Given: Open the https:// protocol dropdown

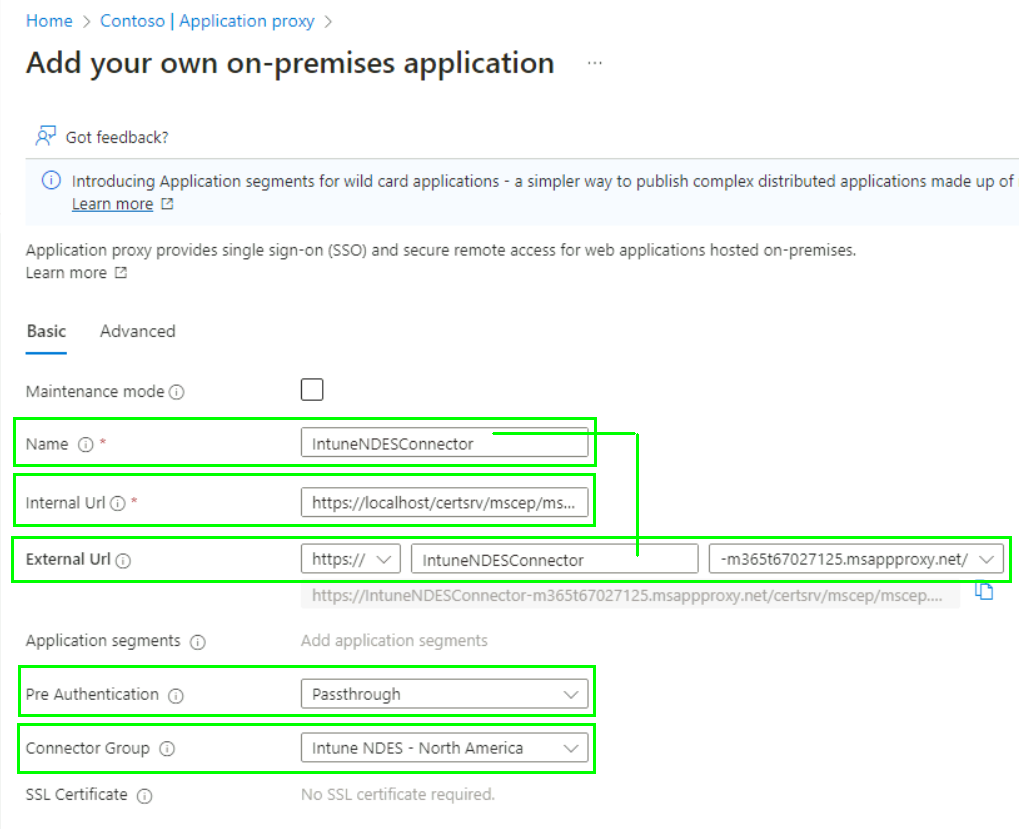Looking at the screenshot, I should (x=350, y=559).
